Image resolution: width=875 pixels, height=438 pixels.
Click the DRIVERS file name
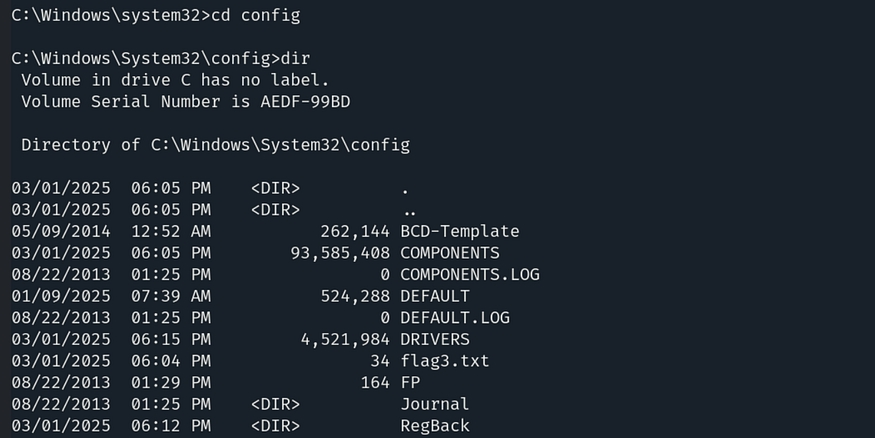pos(435,339)
